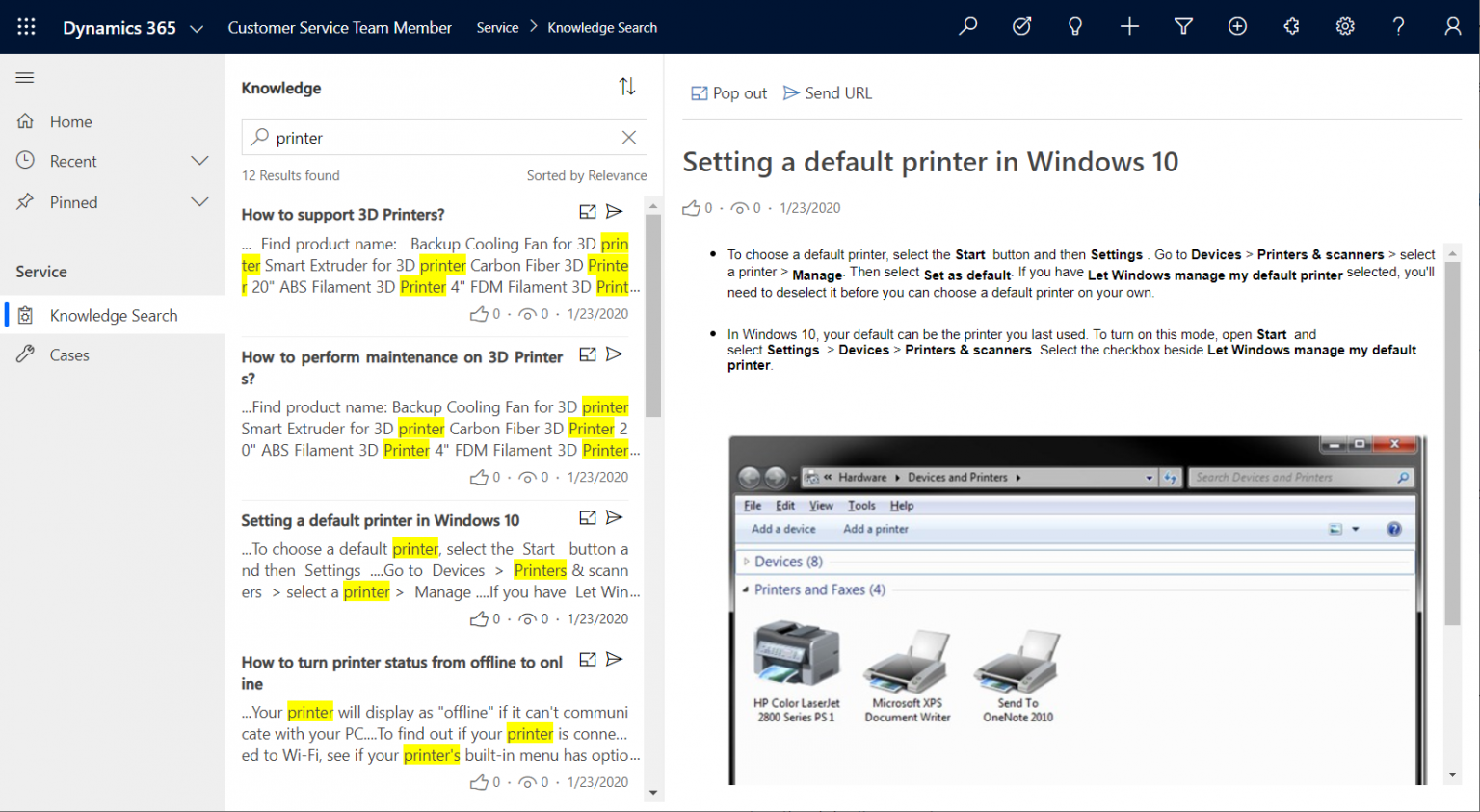Click the plus New record icon
The width and height of the screenshot is (1480, 812).
[1129, 27]
